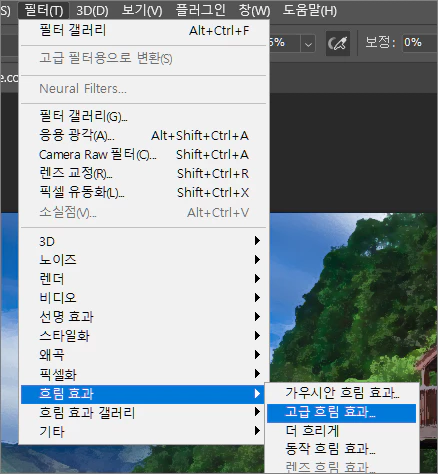Image resolution: width=438 pixels, height=474 pixels.
Task: Expand the 흐림 효과 submenu
Action: 144,394
